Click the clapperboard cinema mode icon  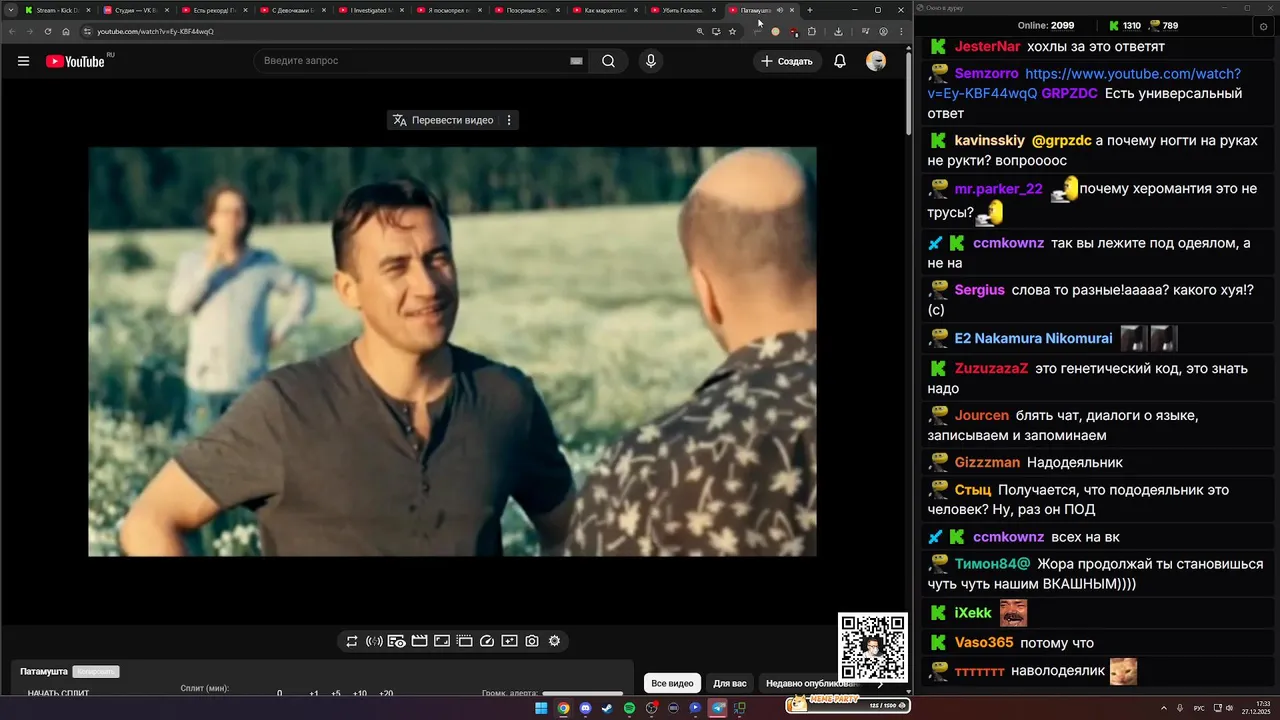419,641
